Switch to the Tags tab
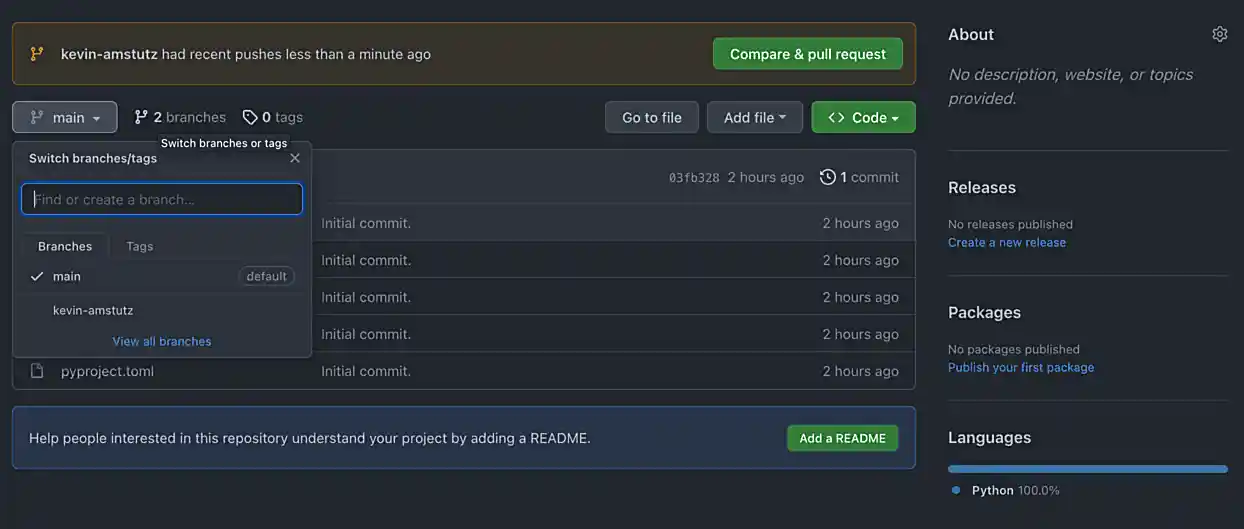Screen dimensions: 1244x529 [x=139, y=246]
